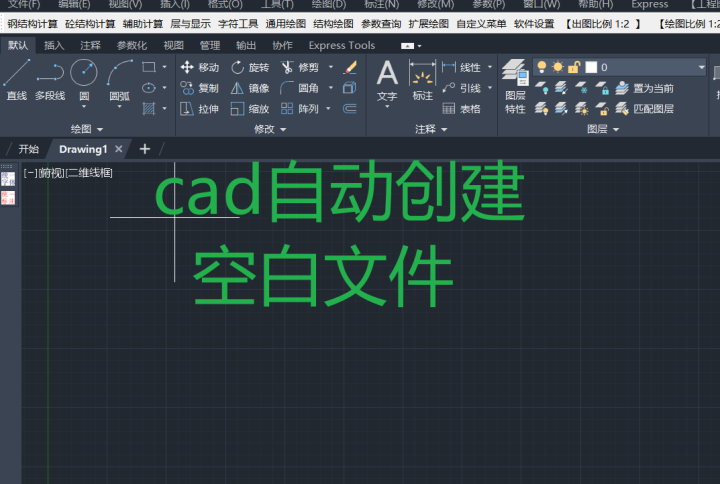
Task: Activate the Copy (复制) command
Action: (199, 88)
